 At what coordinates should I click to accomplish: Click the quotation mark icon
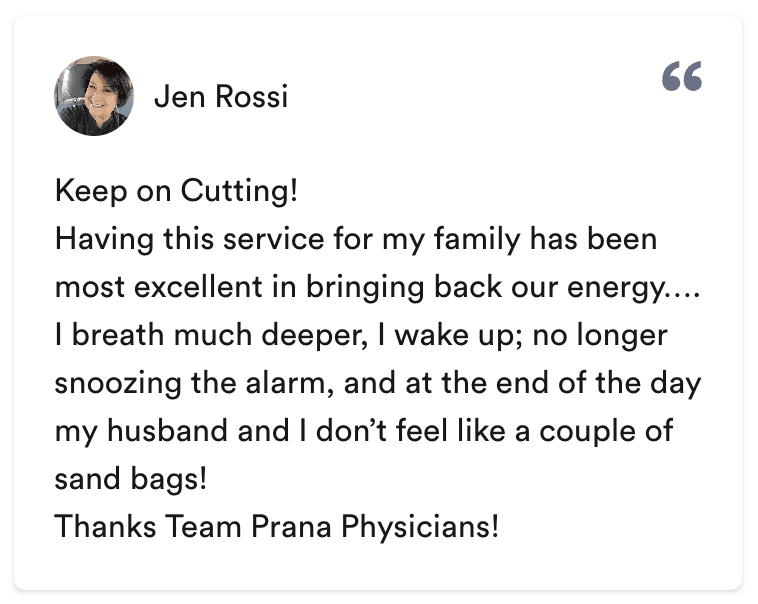click(x=682, y=77)
